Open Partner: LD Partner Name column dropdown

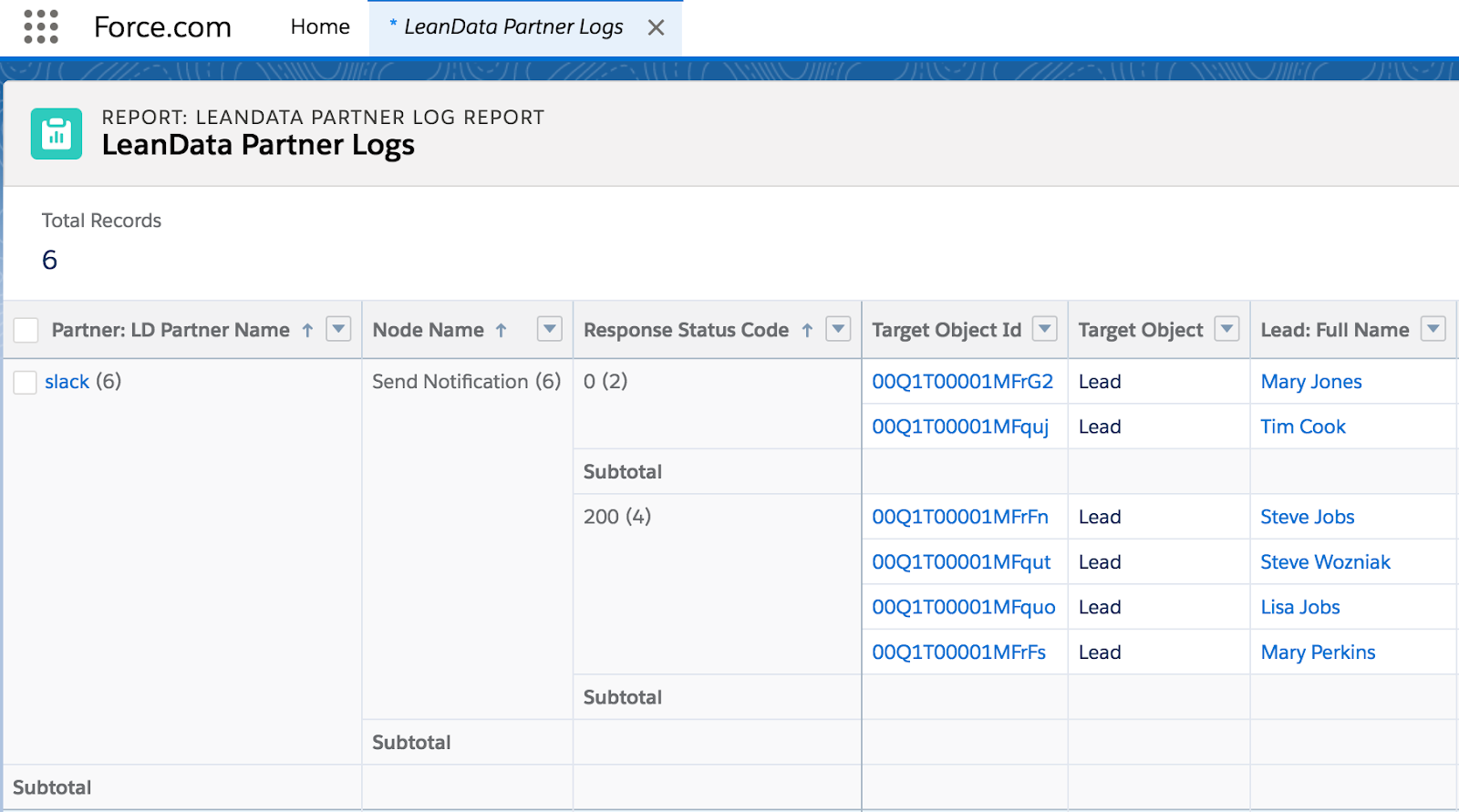click(338, 329)
